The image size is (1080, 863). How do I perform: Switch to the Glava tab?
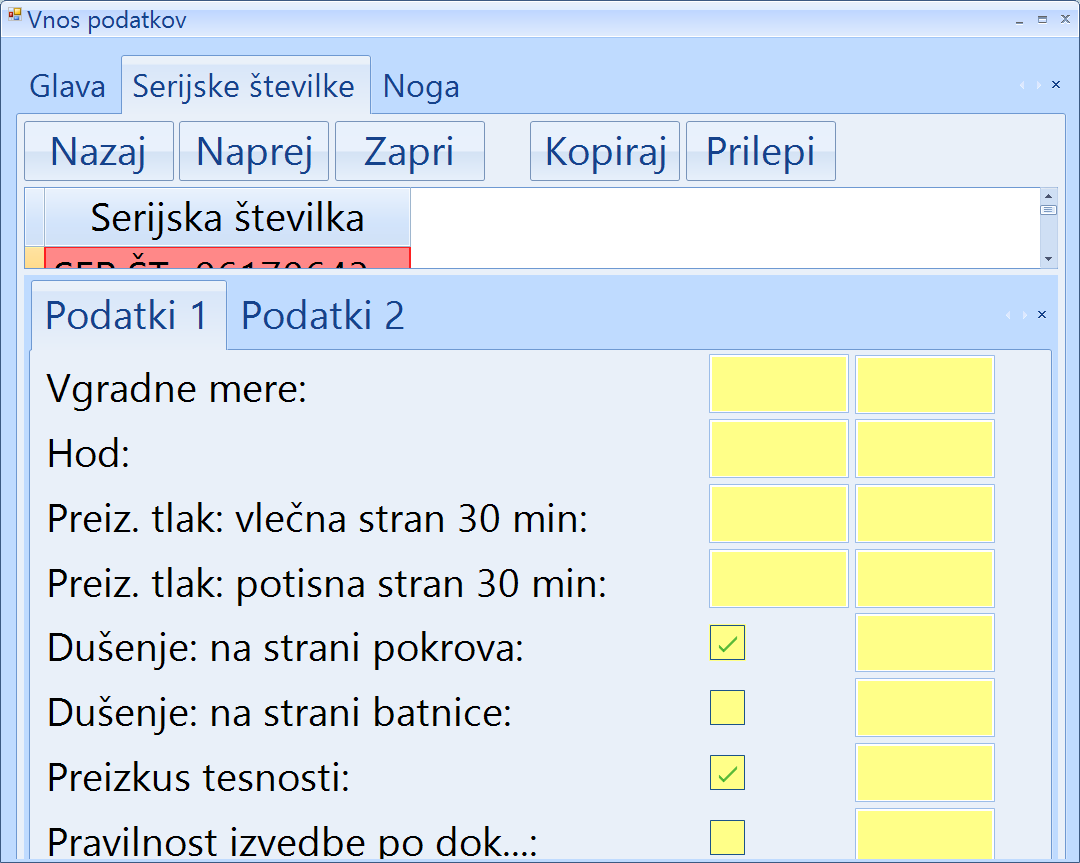67,86
